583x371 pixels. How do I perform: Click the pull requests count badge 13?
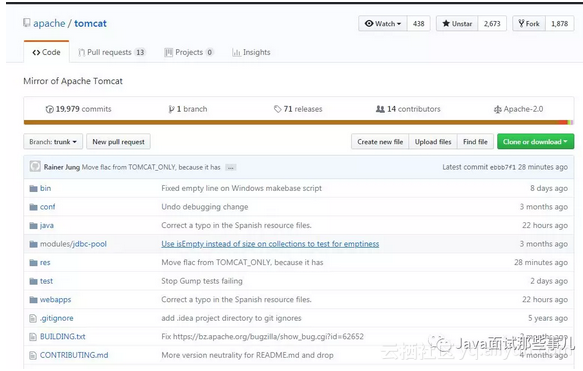140,52
